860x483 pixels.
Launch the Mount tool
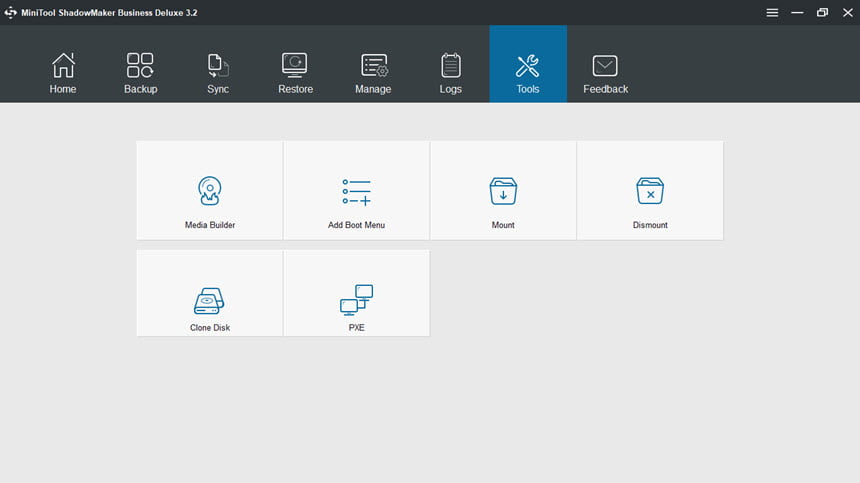503,190
